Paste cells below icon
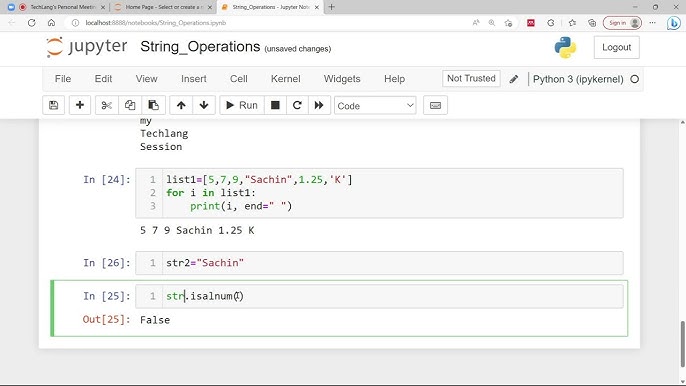 click(154, 105)
